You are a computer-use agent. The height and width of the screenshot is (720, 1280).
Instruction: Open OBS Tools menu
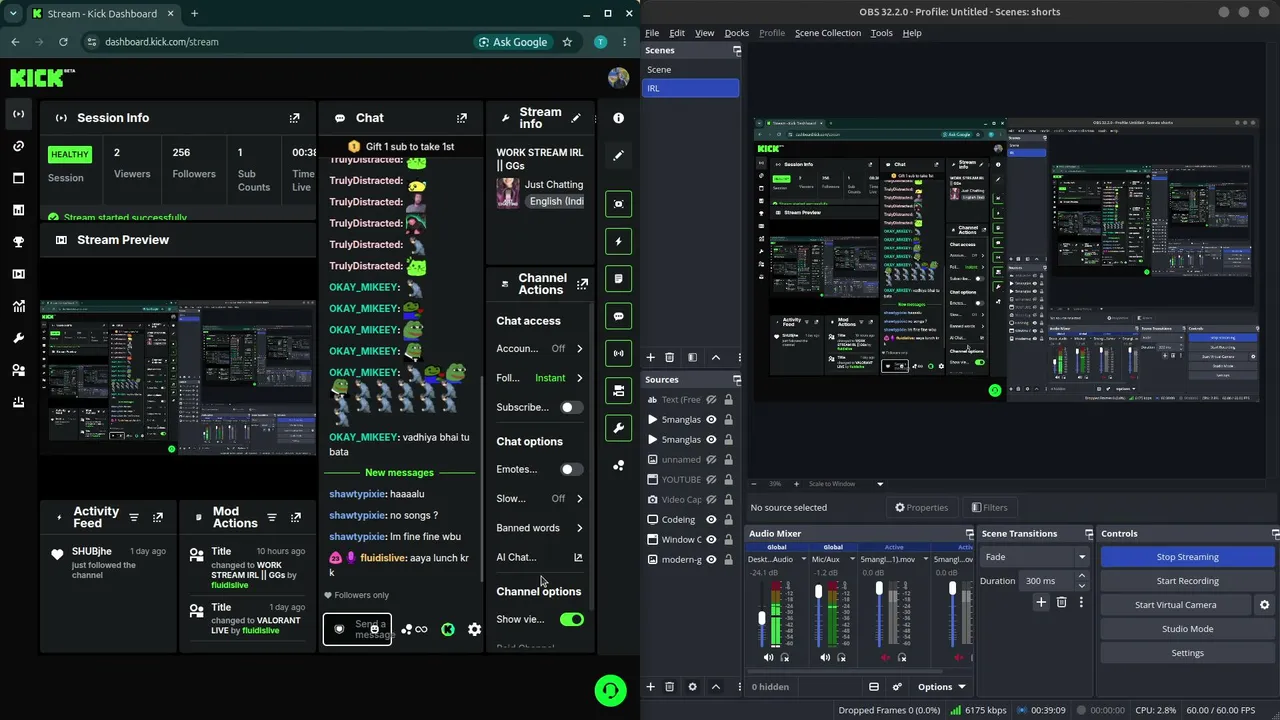(x=882, y=33)
